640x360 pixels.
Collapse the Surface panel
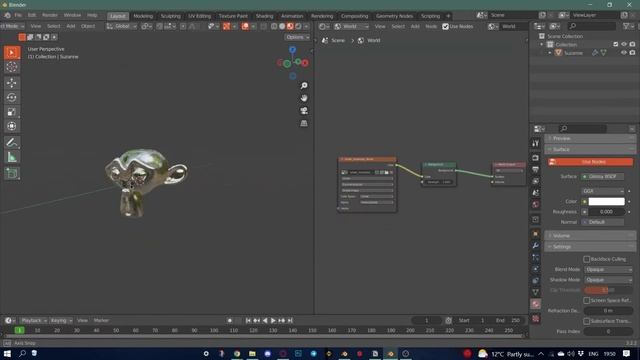coord(590,149)
